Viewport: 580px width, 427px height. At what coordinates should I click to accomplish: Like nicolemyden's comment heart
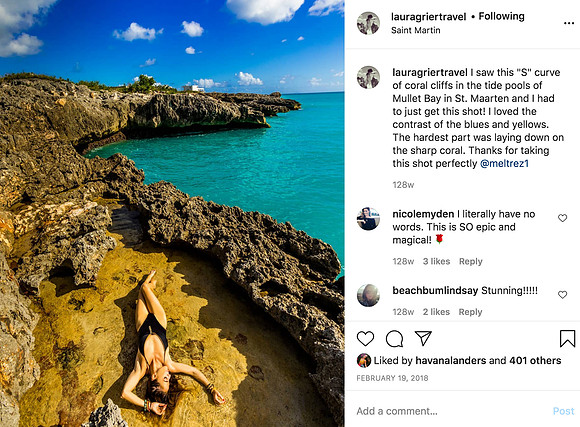click(562, 218)
